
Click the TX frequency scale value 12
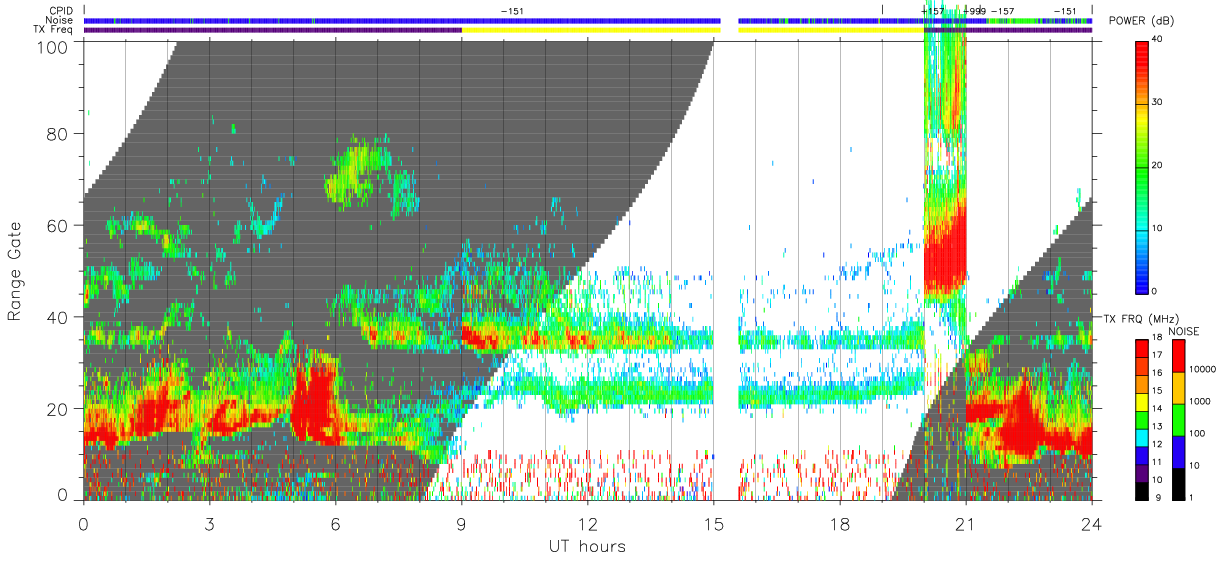tap(1157, 444)
